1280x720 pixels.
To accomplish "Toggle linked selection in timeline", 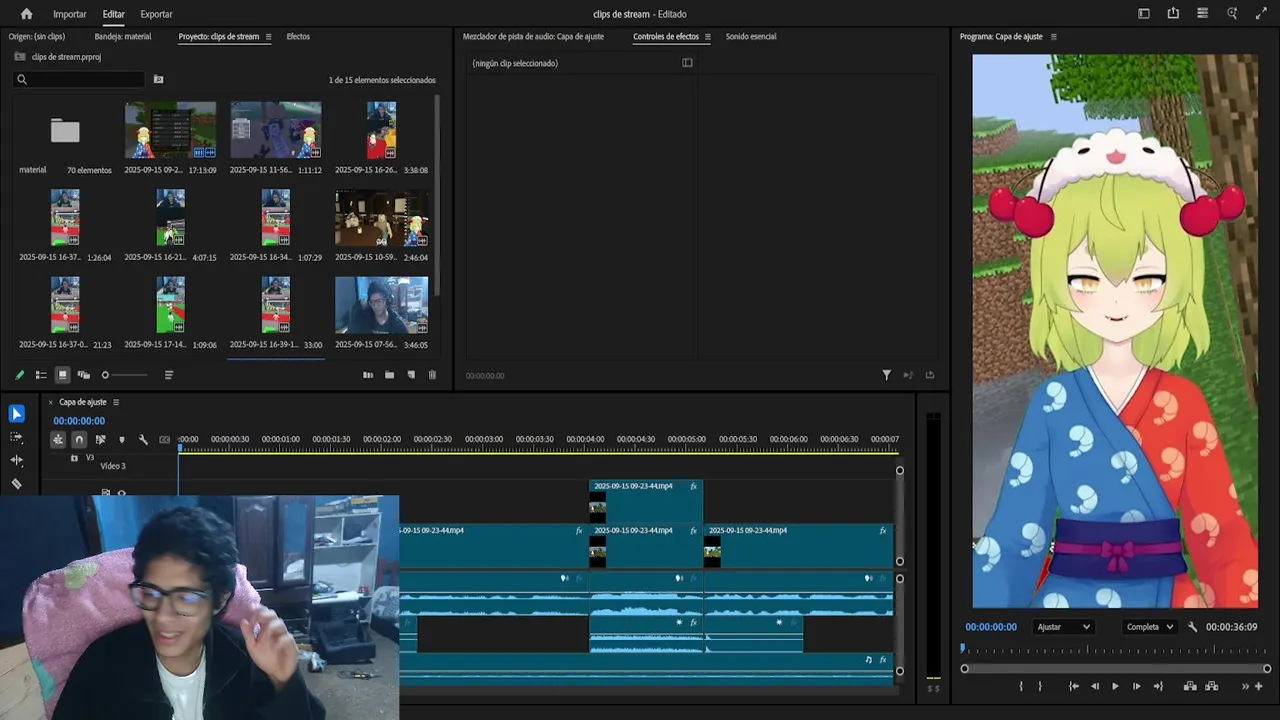I will click(x=100, y=439).
